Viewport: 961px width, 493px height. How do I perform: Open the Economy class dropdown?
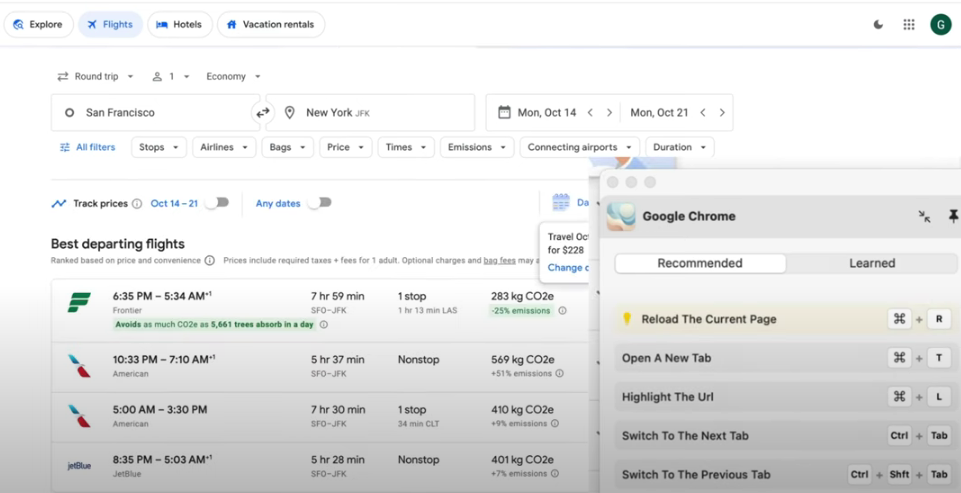point(233,77)
